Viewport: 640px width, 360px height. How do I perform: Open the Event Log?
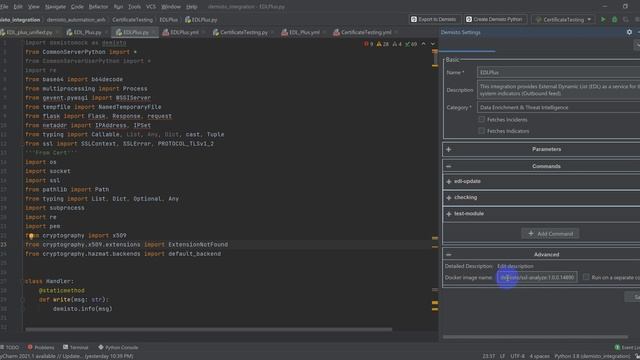tap(627, 347)
